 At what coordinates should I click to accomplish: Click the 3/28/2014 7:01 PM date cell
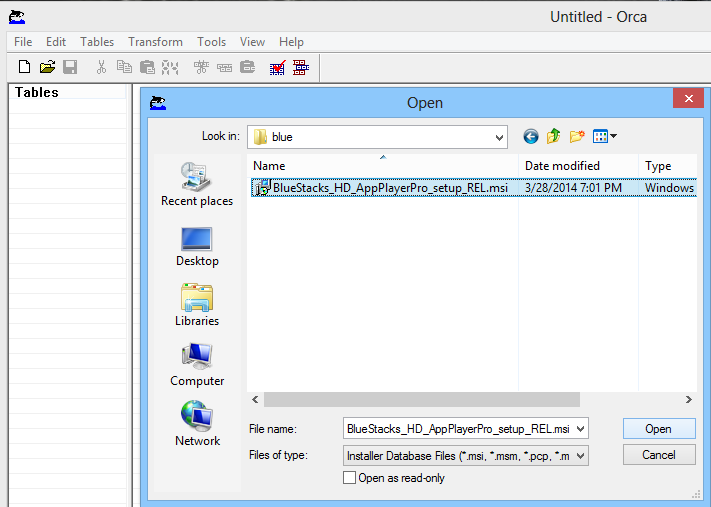coord(573,188)
